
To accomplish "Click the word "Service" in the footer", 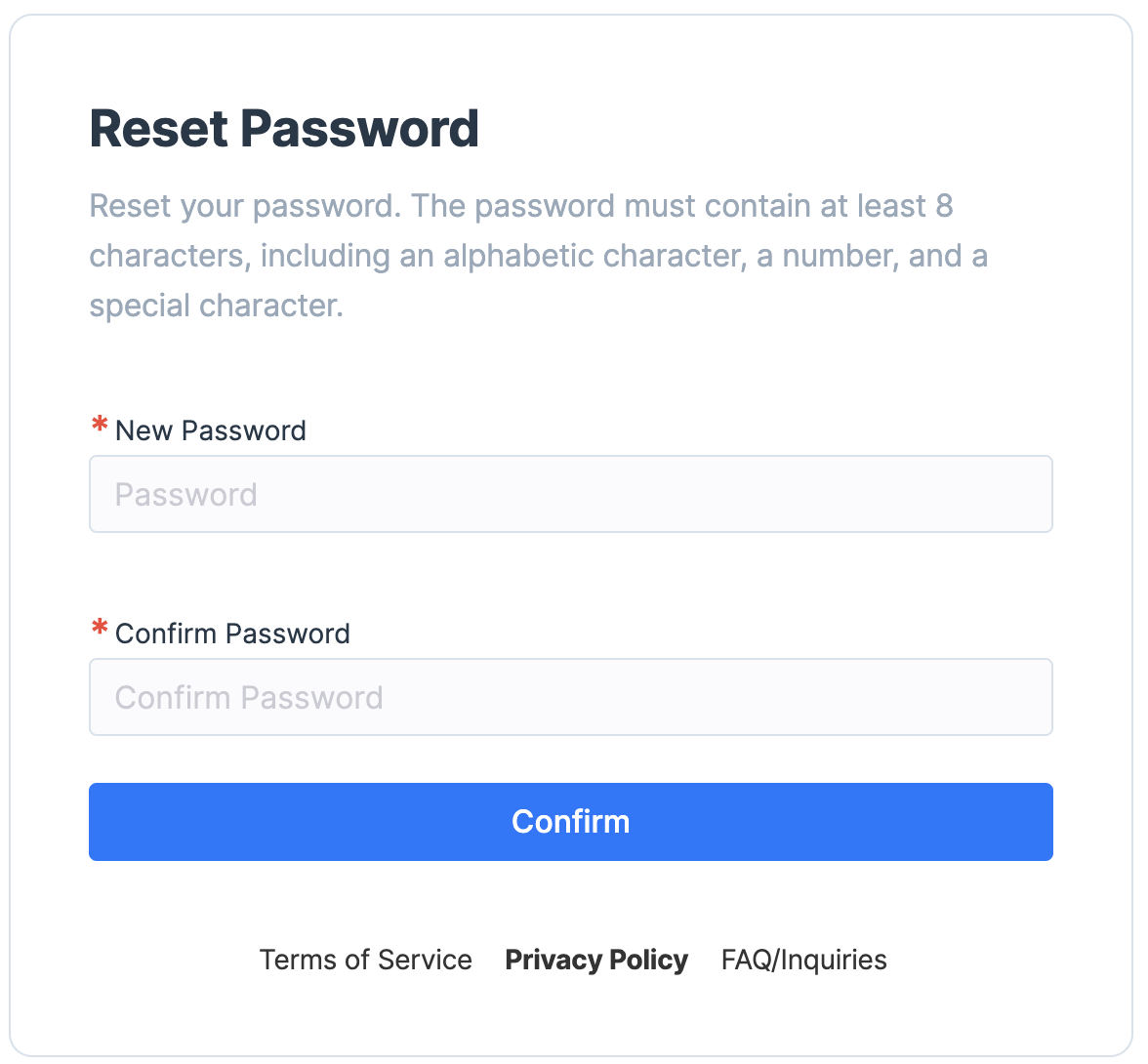I will pyautogui.click(x=425, y=960).
